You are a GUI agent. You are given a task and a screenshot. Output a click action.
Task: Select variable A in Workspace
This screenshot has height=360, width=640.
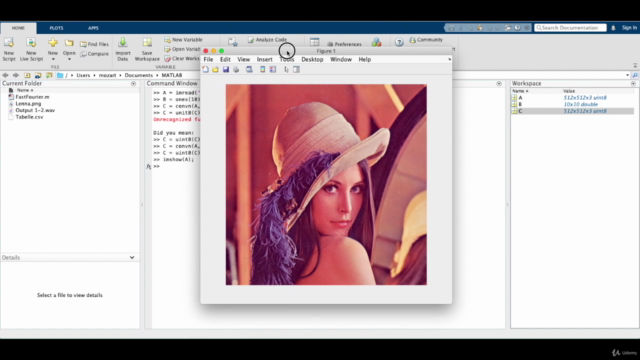coord(572,98)
